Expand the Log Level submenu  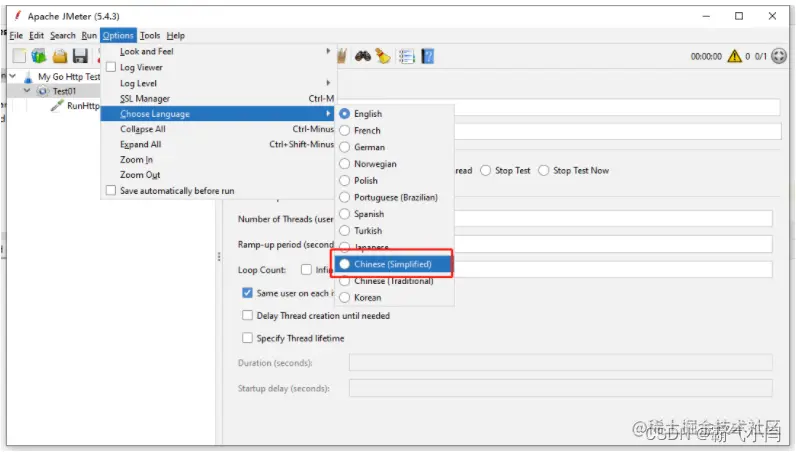click(x=218, y=83)
